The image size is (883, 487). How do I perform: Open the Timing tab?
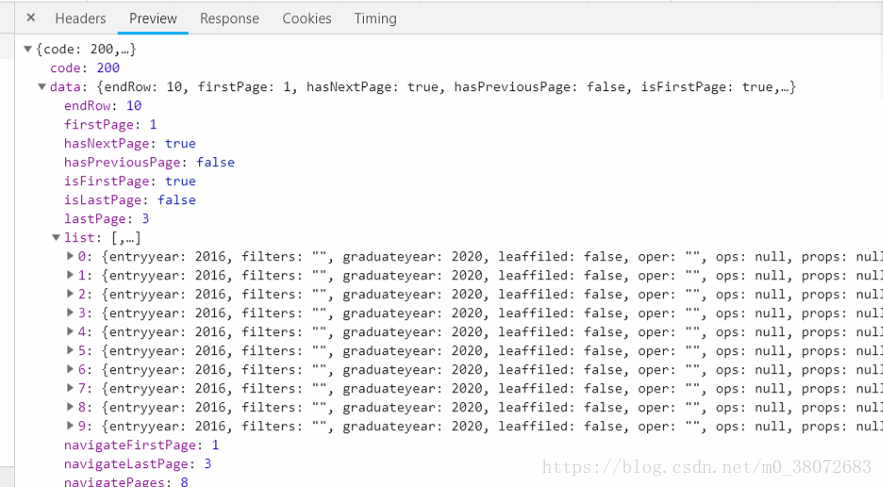click(375, 19)
